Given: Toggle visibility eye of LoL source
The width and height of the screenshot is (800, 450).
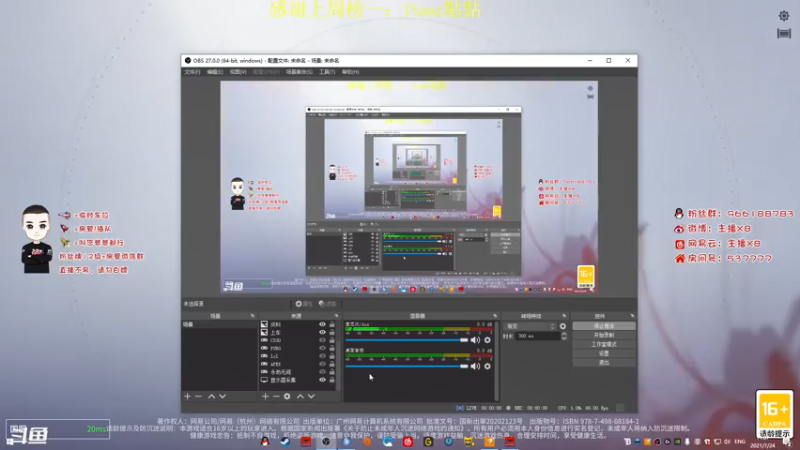Looking at the screenshot, I should point(322,356).
